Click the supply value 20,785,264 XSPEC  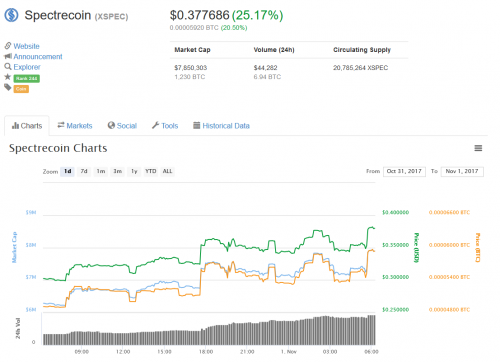[360, 68]
